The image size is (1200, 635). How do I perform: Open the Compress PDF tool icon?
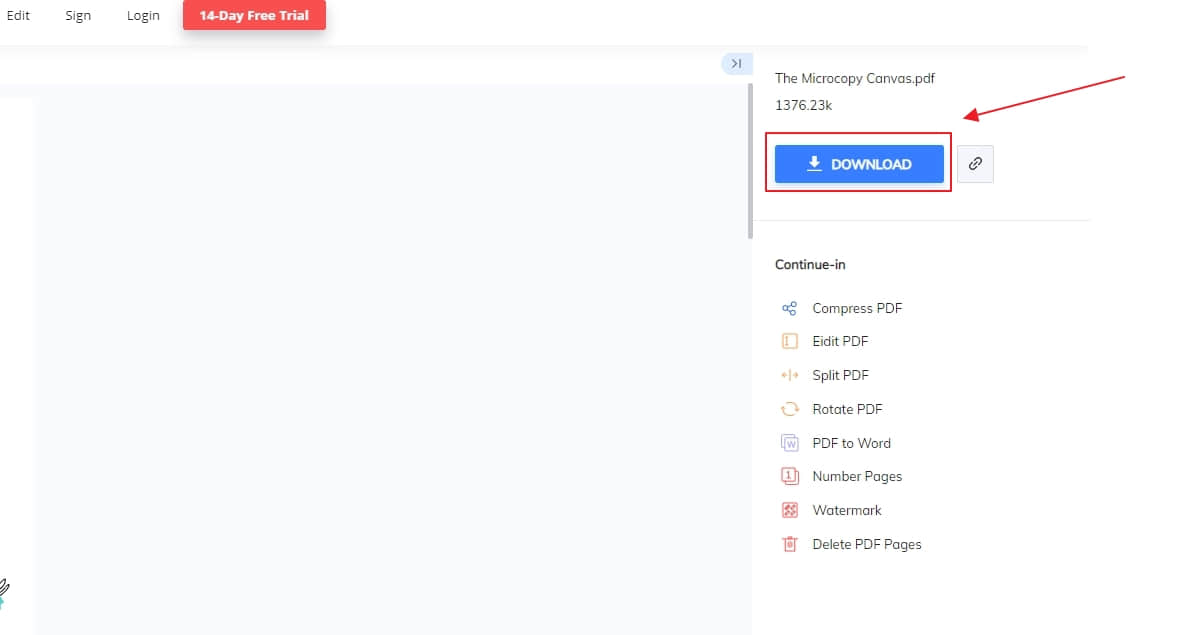[789, 308]
